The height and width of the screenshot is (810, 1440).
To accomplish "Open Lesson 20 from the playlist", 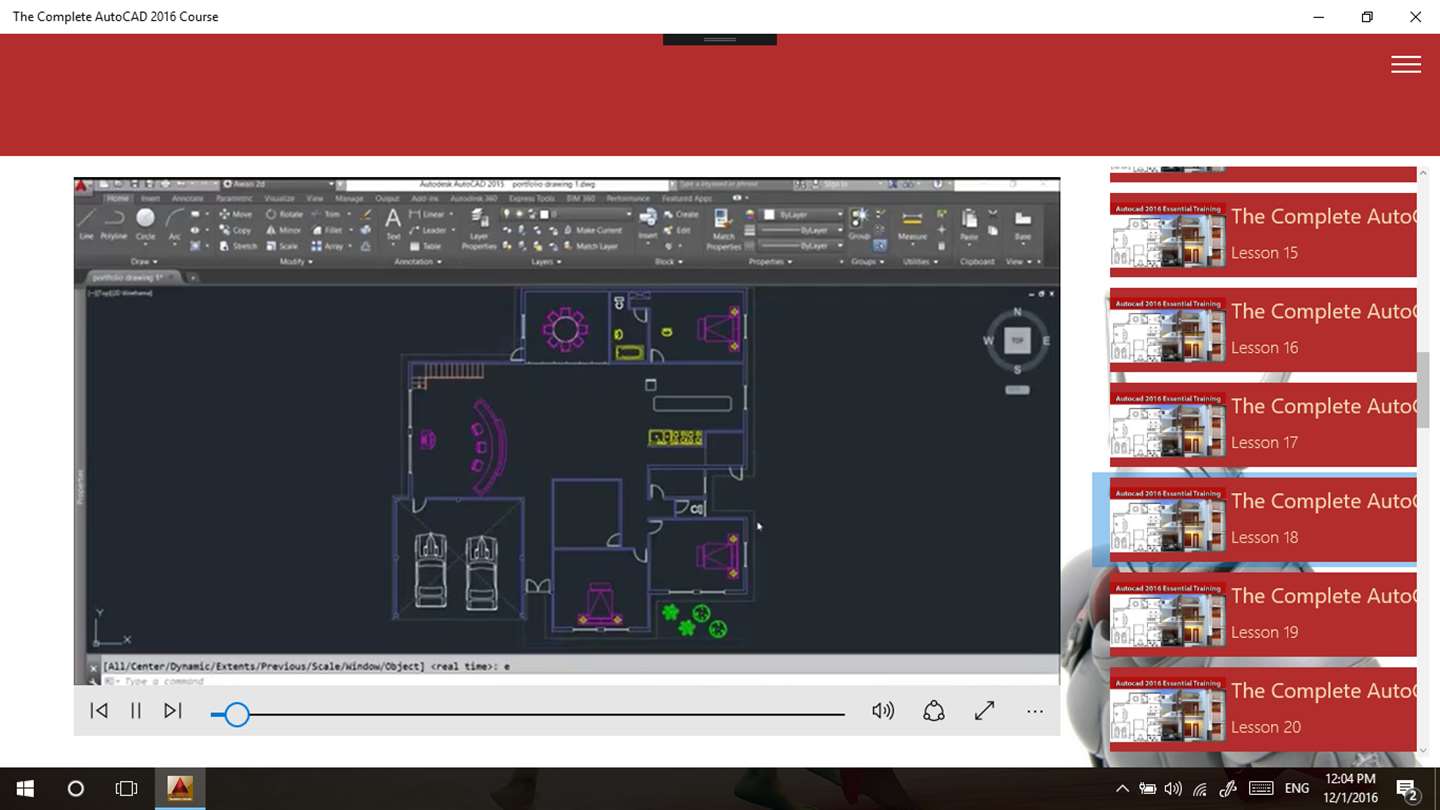I will pos(1263,710).
